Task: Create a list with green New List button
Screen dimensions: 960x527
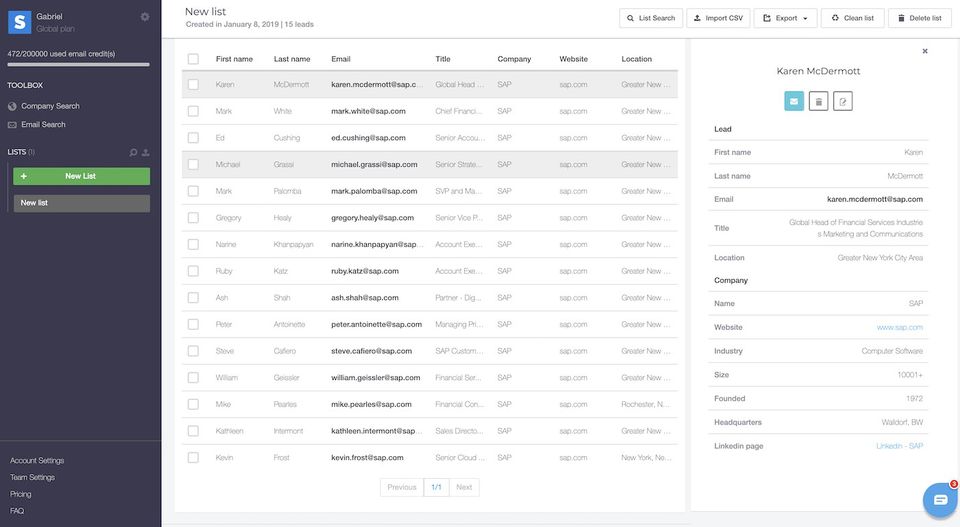Action: (x=81, y=176)
